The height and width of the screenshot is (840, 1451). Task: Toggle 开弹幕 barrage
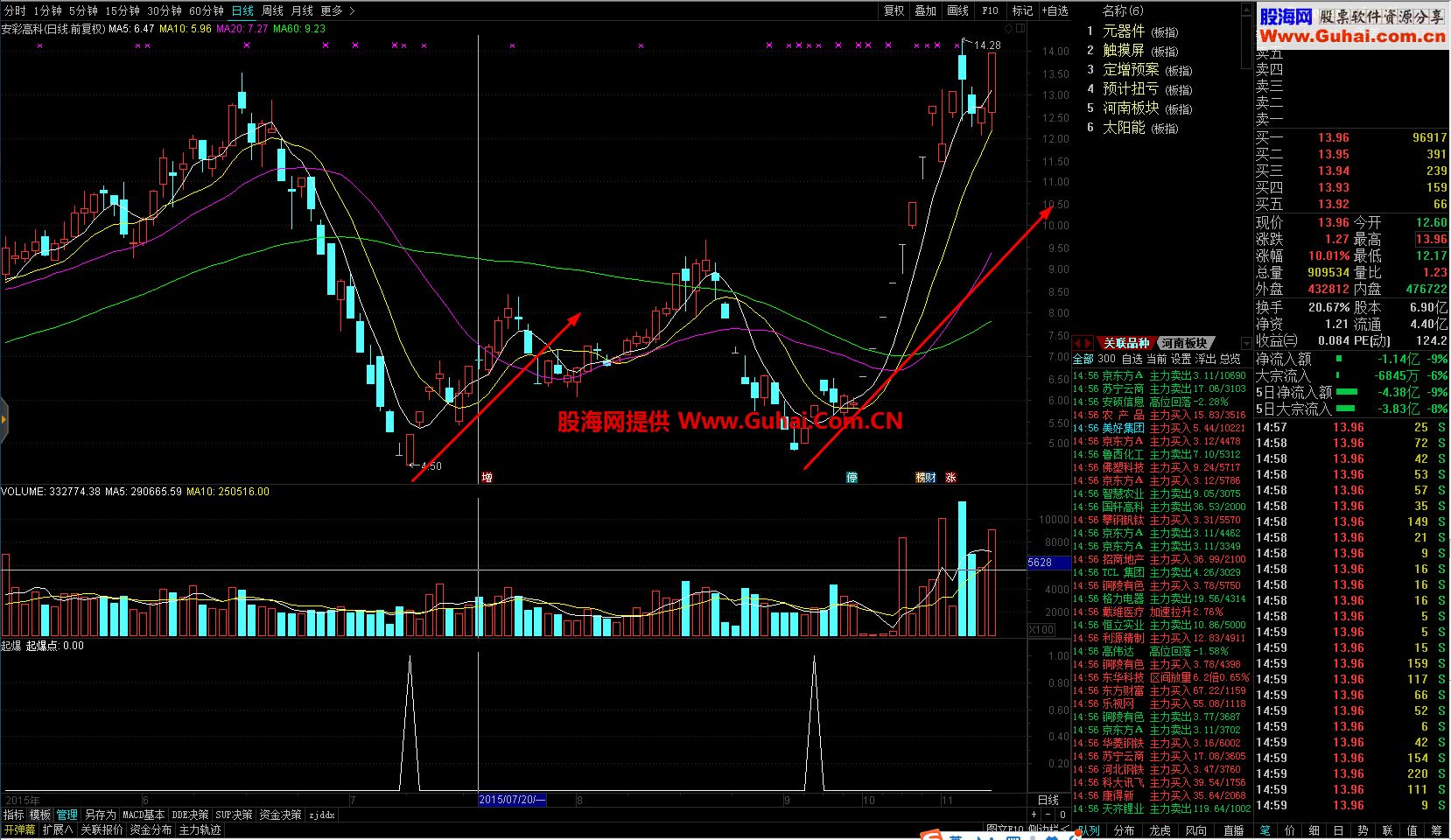point(19,829)
